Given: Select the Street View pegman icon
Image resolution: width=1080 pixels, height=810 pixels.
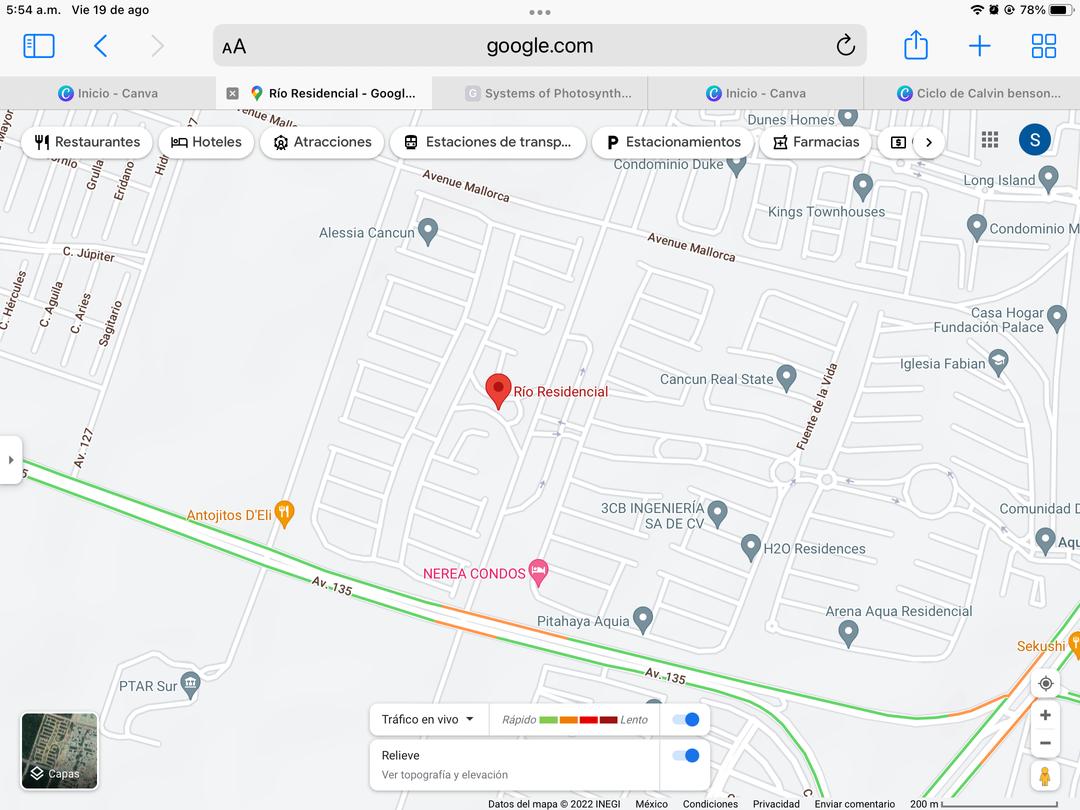Looking at the screenshot, I should 1045,776.
